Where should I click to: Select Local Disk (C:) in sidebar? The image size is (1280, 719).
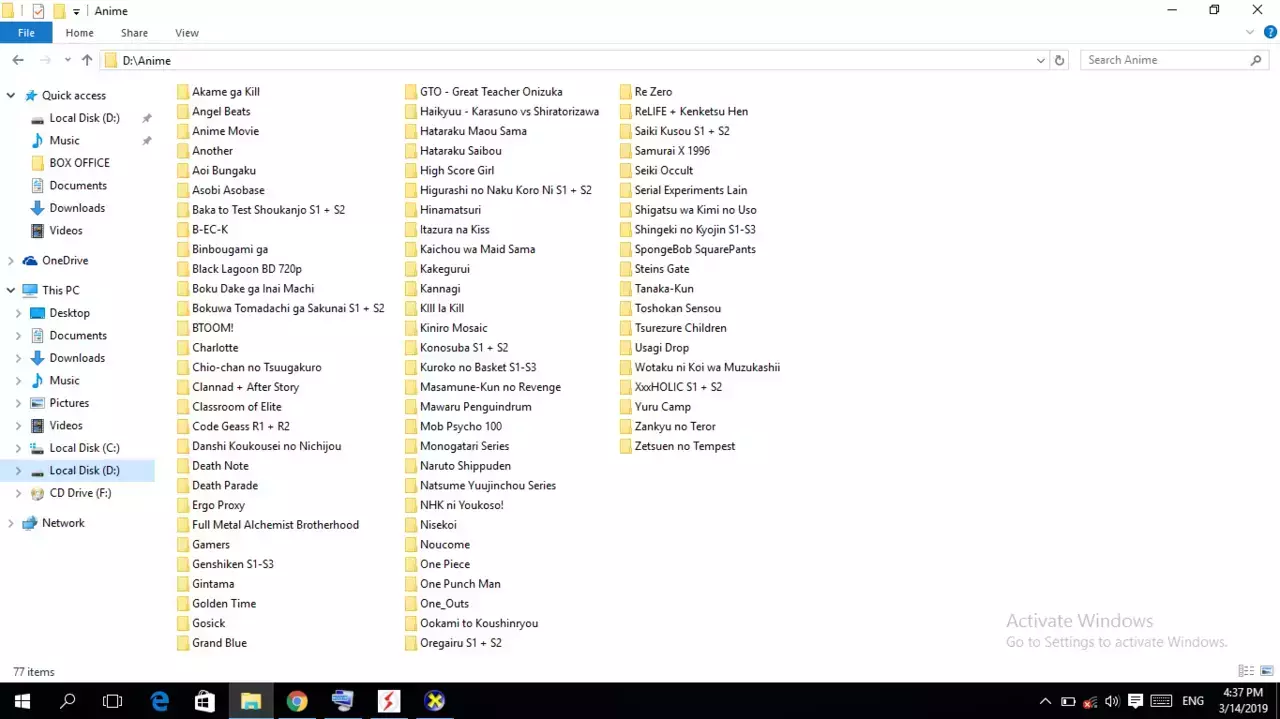click(x=84, y=448)
